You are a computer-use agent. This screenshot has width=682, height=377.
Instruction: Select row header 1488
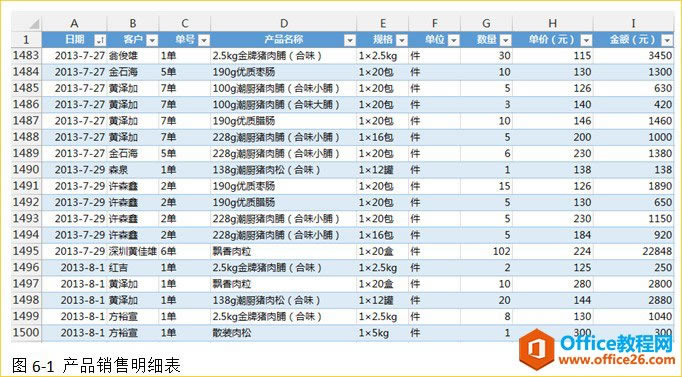click(26, 137)
